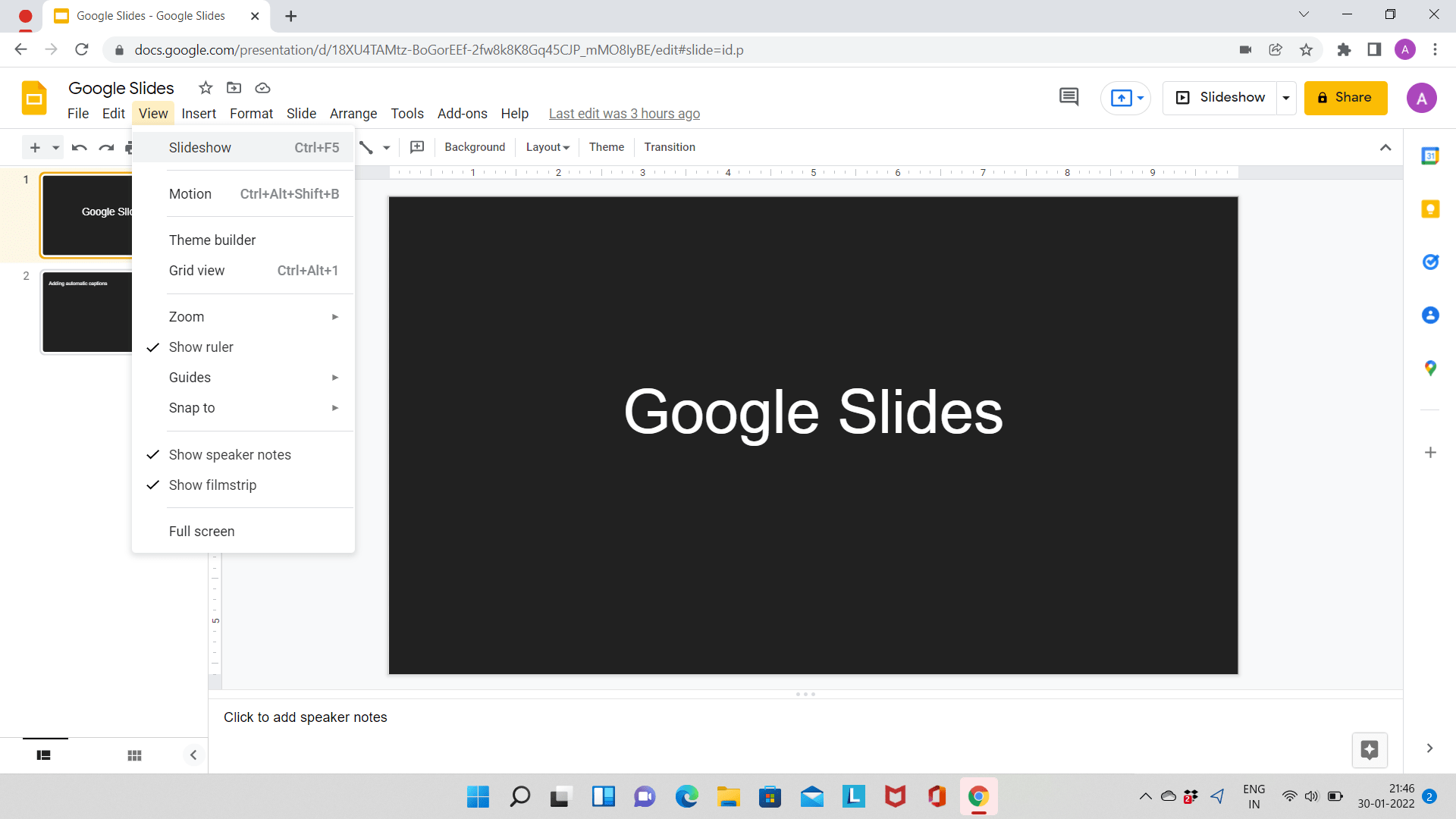
Task: Click the Google Drive save icon
Action: [x=262, y=88]
